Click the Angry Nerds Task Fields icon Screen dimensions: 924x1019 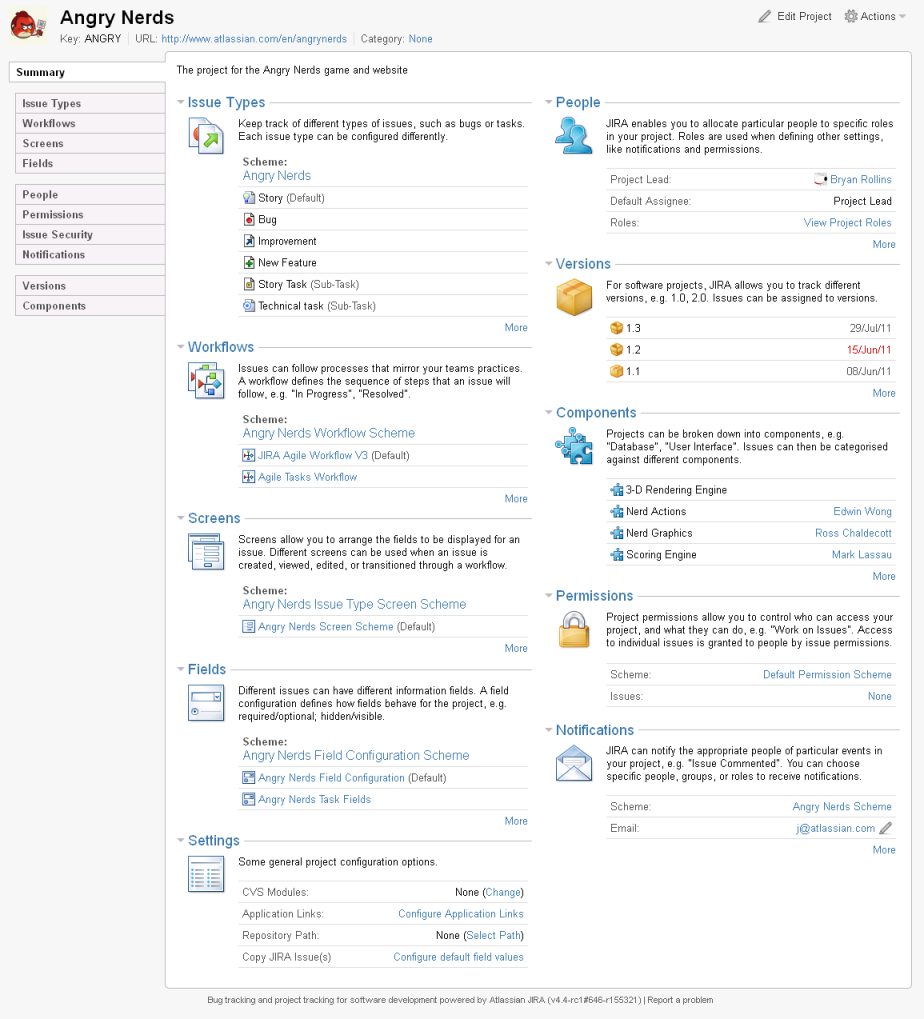pos(248,799)
